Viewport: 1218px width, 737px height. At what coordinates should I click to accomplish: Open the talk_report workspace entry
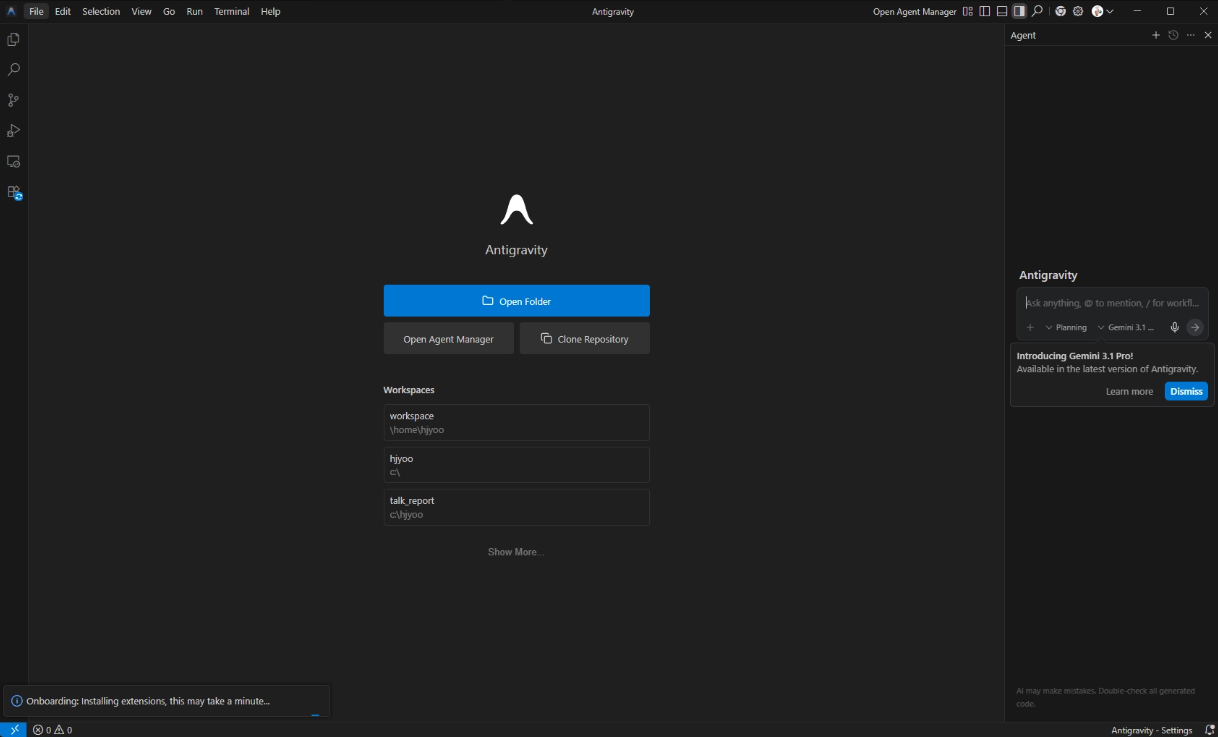click(x=516, y=507)
